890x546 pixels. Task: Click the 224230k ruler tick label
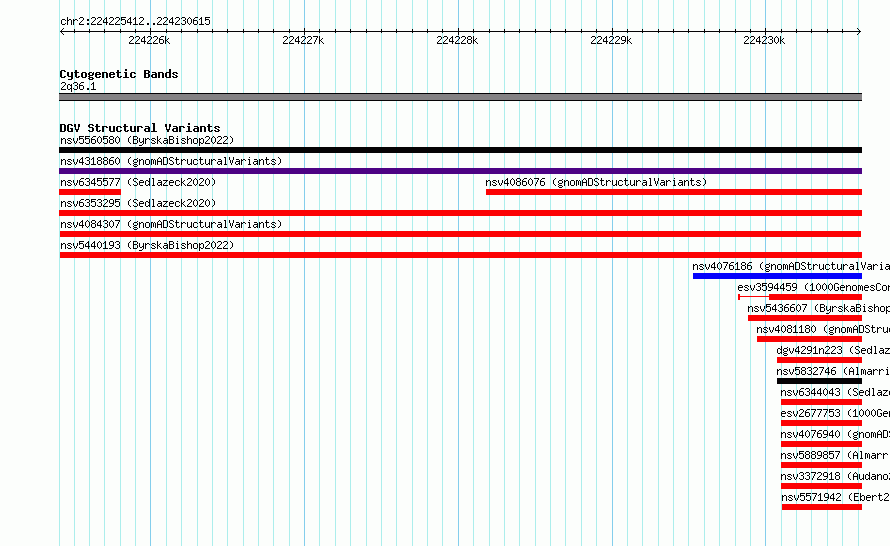tap(764, 40)
